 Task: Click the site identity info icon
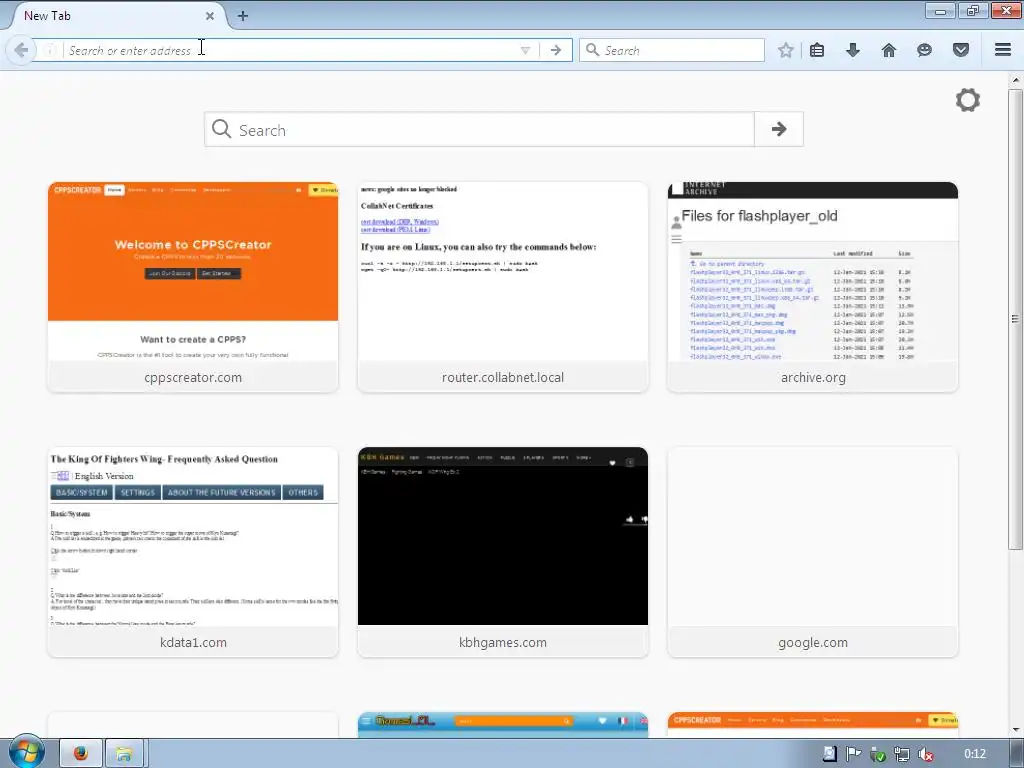pos(50,50)
